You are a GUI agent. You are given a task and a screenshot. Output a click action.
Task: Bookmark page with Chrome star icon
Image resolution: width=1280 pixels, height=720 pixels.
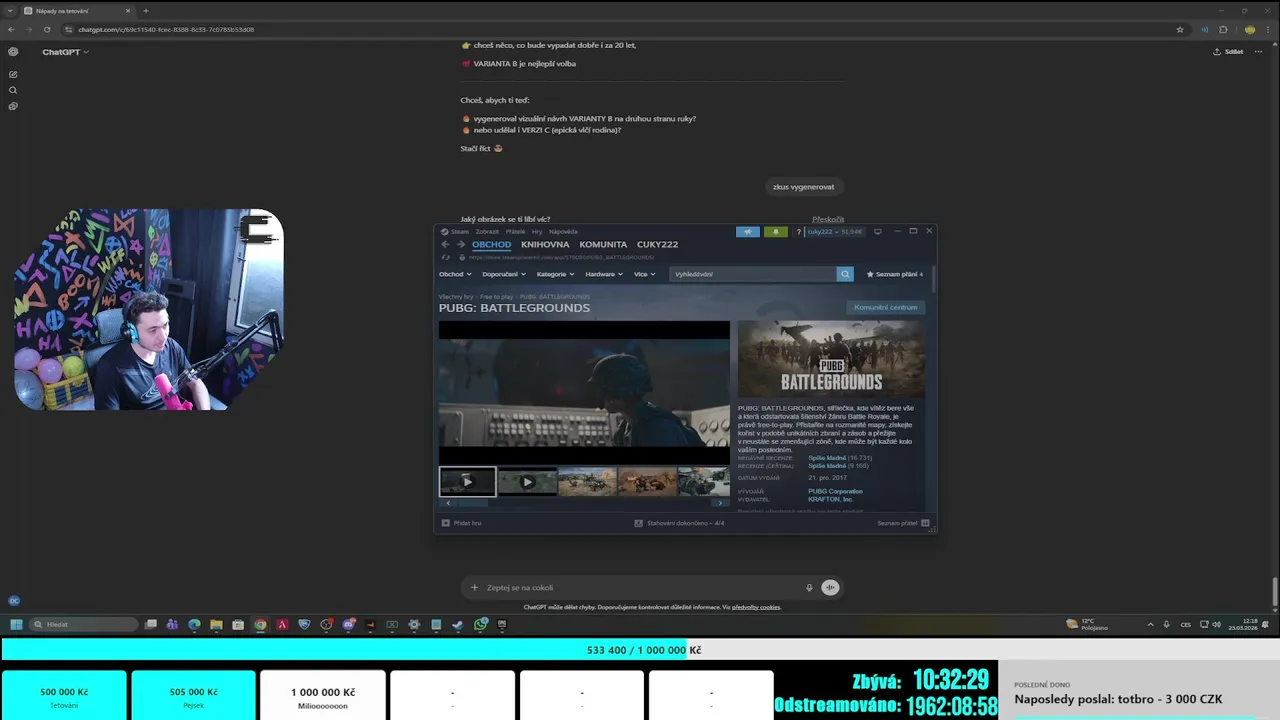tap(1180, 29)
